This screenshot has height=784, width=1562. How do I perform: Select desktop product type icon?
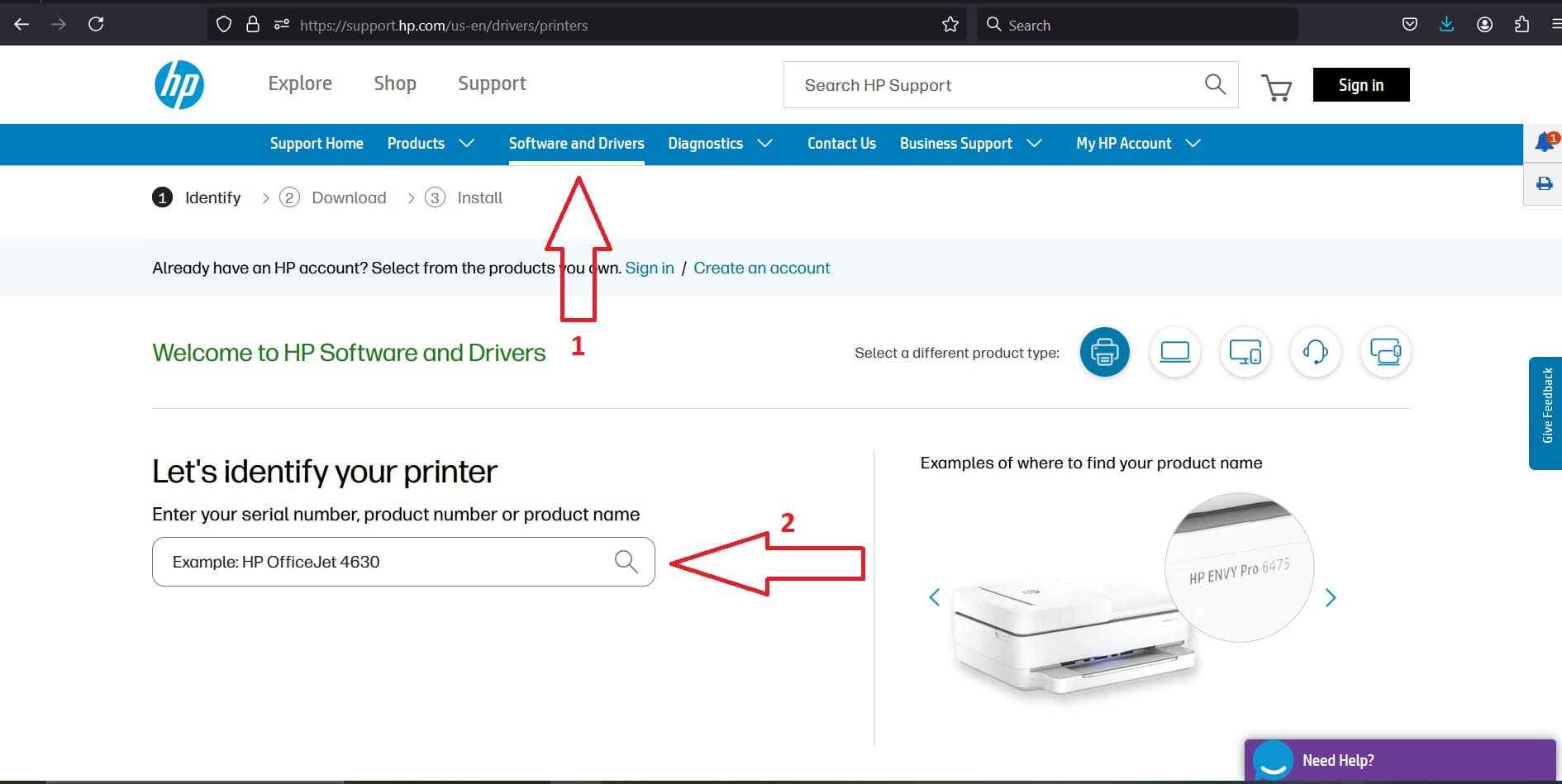pyautogui.click(x=1245, y=353)
